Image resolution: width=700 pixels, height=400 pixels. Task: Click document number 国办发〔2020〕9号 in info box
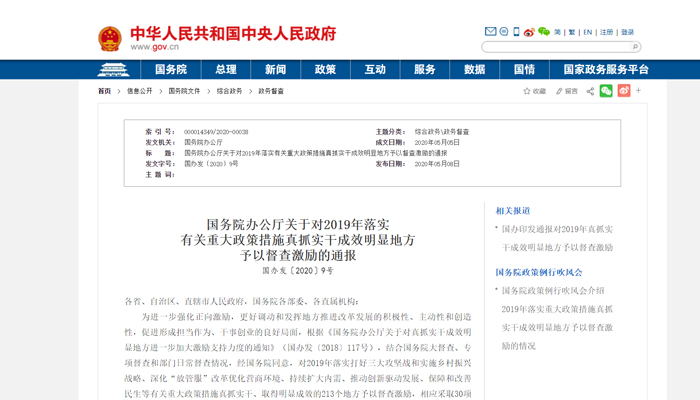(x=211, y=164)
